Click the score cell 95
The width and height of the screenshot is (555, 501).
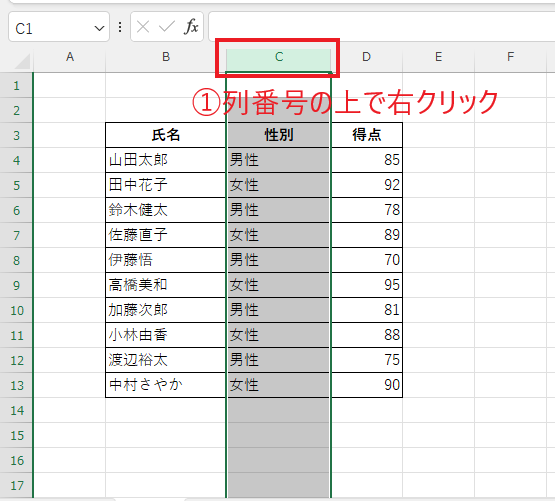click(x=366, y=285)
